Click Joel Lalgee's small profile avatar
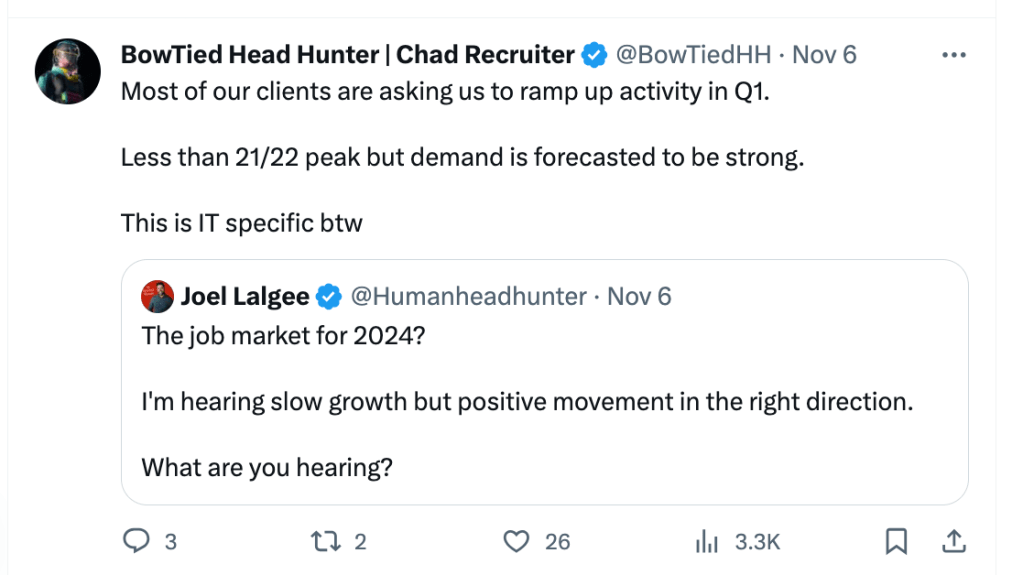Screen dimensions: 1023x575 coord(158,296)
